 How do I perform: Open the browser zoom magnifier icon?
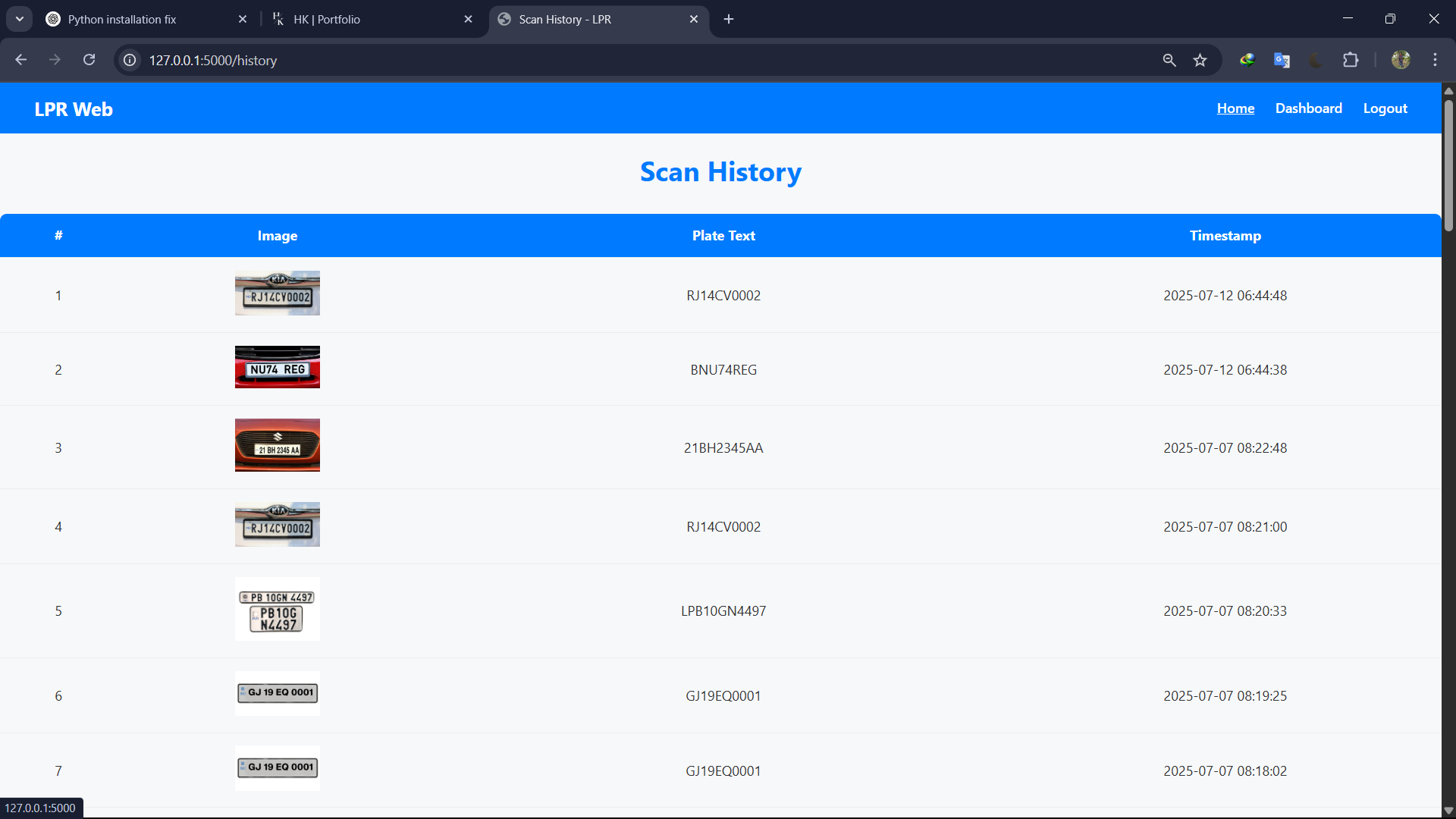(1169, 60)
